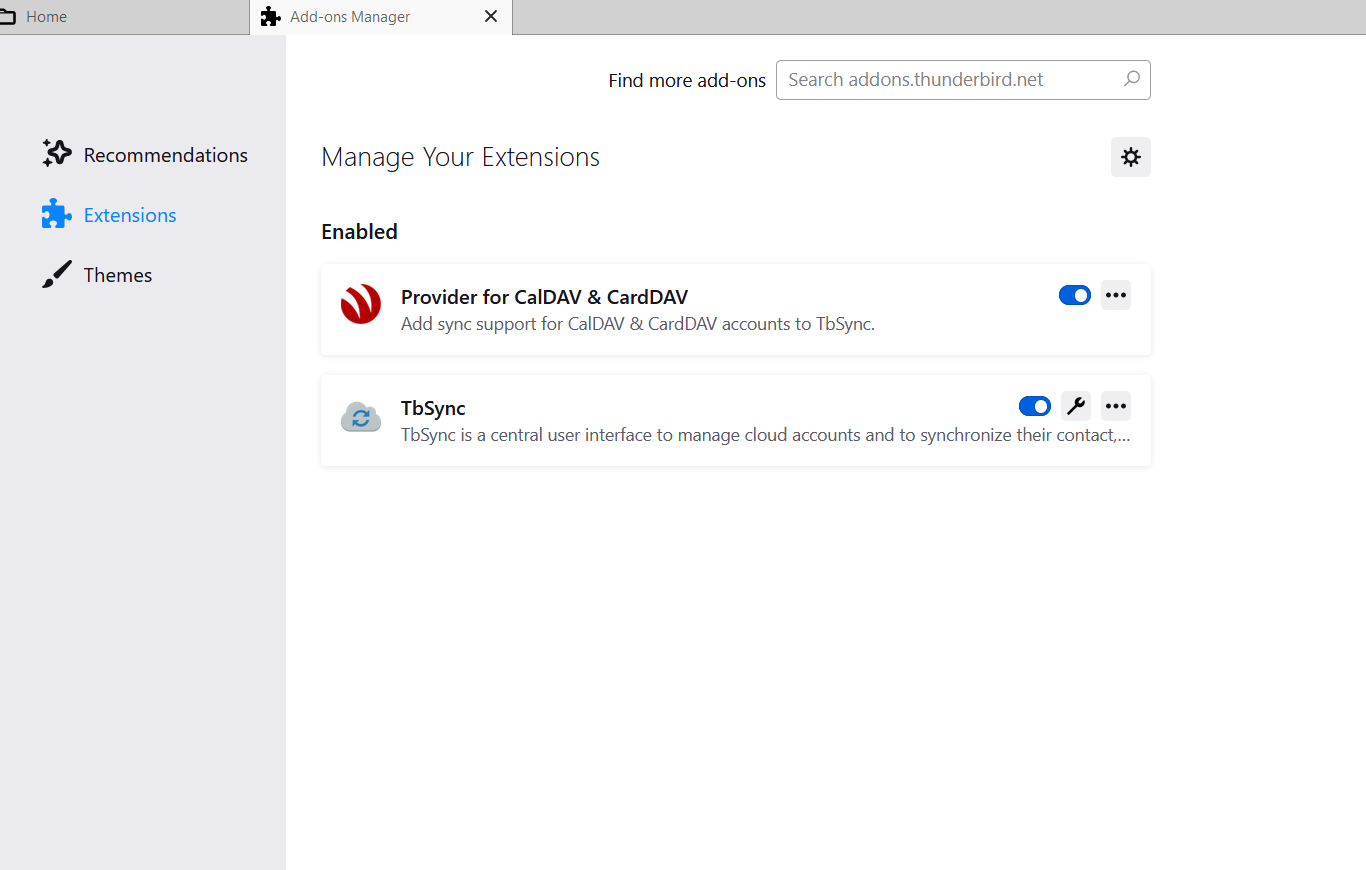Screen dimensions: 1366x870
Task: Open the Recommendations section
Action: [145, 155]
